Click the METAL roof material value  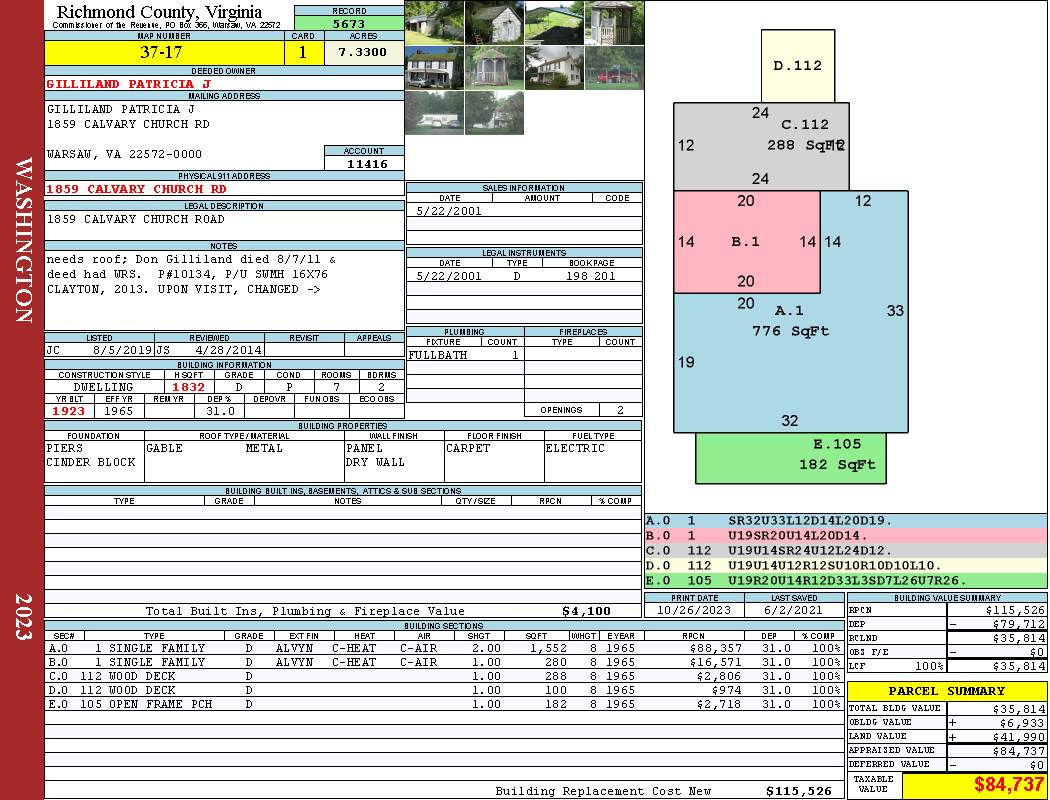(x=264, y=448)
